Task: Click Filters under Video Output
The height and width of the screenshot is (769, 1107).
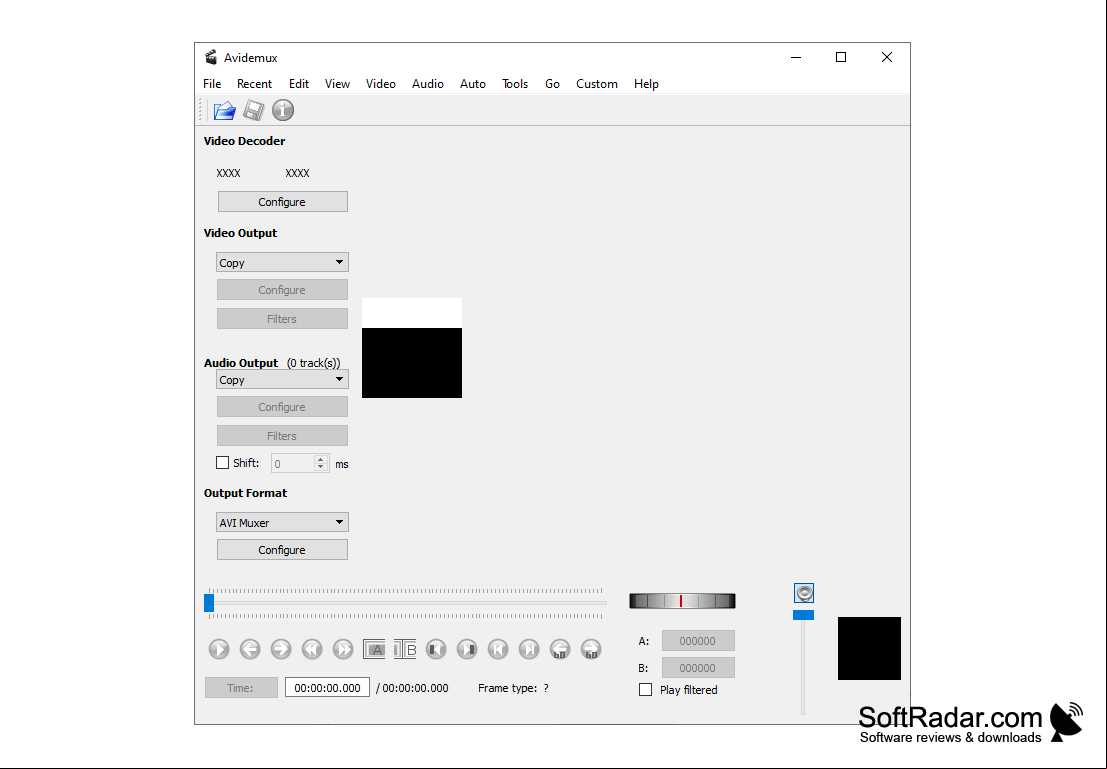Action: 282,318
